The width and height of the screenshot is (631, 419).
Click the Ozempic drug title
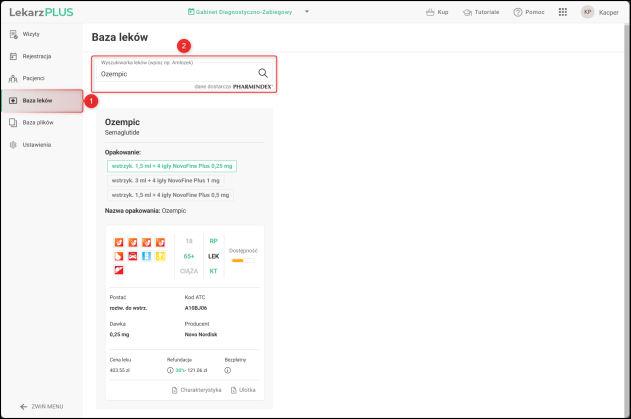coord(122,122)
